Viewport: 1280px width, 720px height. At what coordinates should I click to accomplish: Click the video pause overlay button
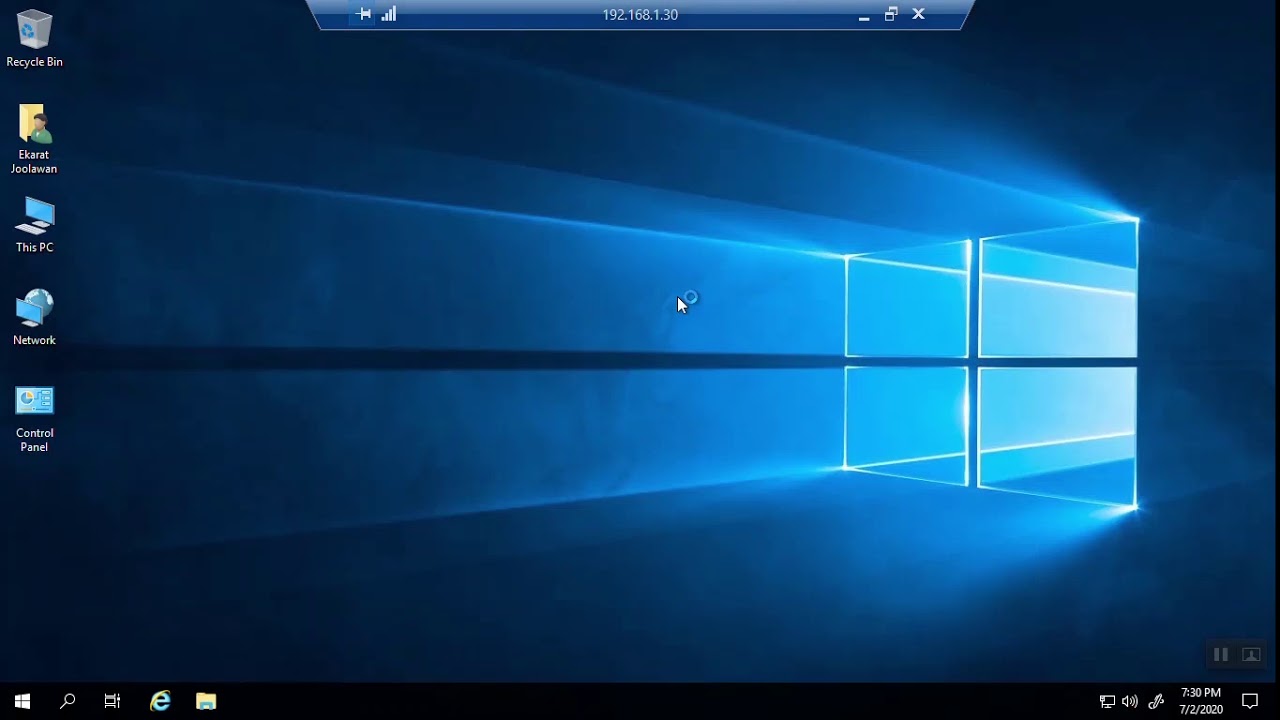coord(1221,655)
